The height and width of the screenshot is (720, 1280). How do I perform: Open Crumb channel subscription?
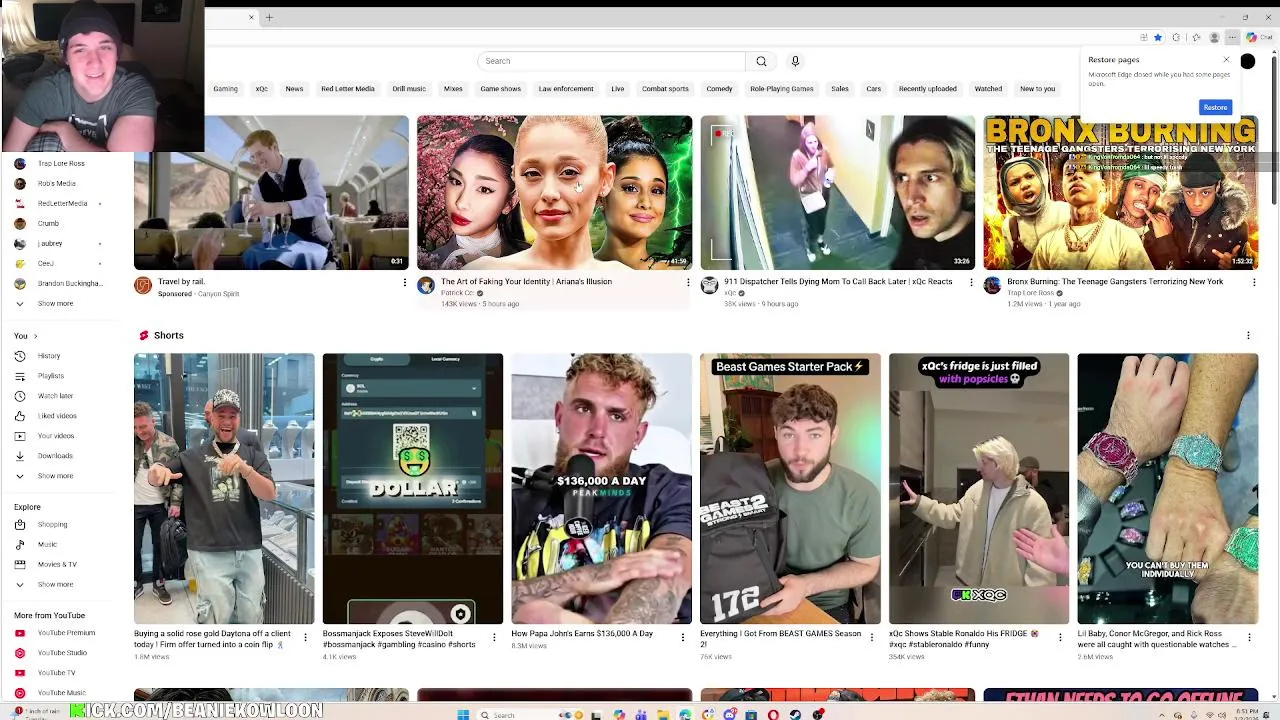point(48,223)
